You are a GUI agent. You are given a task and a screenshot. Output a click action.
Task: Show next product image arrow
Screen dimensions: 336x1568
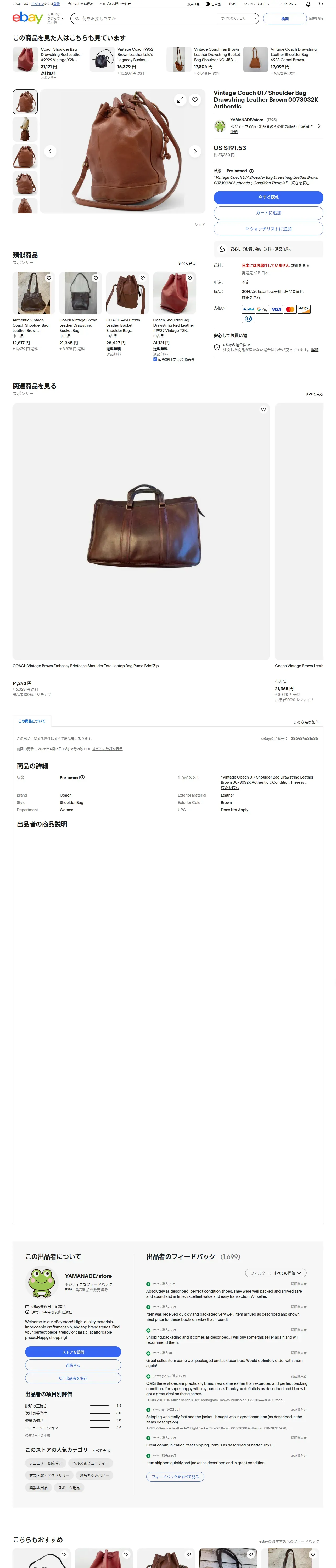[x=195, y=151]
